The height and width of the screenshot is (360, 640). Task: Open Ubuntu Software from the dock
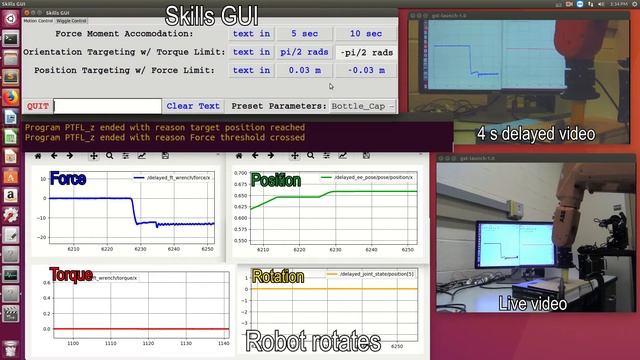tap(11, 176)
